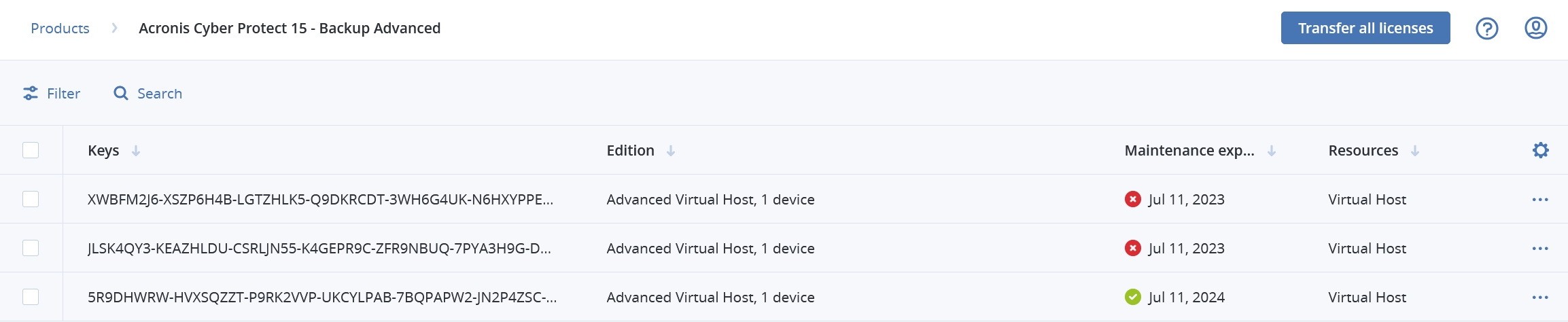Sort by Maintenance expiration column arrow
The width and height of the screenshot is (1568, 322).
pos(1271,151)
